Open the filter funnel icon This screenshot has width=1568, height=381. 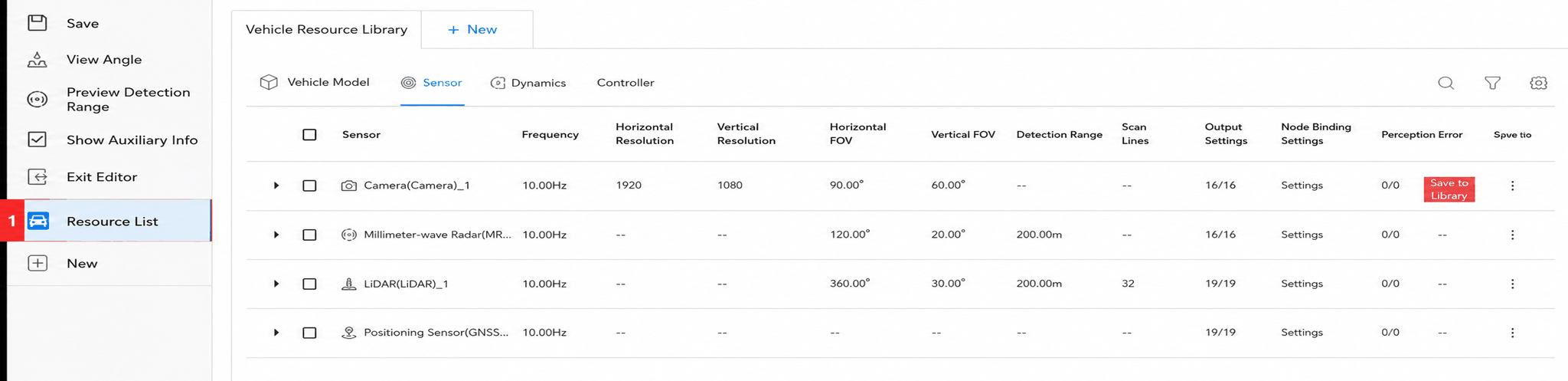pos(1492,83)
